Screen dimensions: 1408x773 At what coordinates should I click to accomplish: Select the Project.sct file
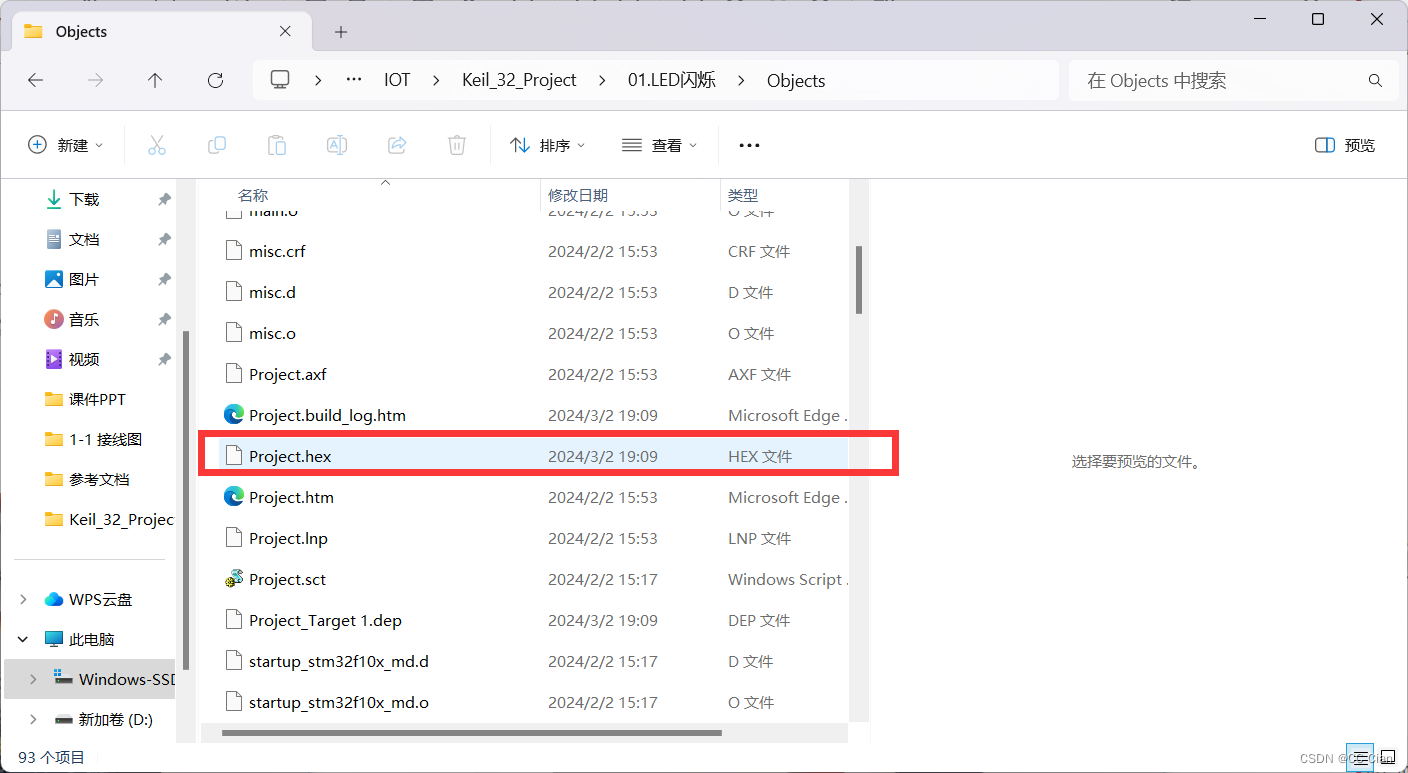534,579
